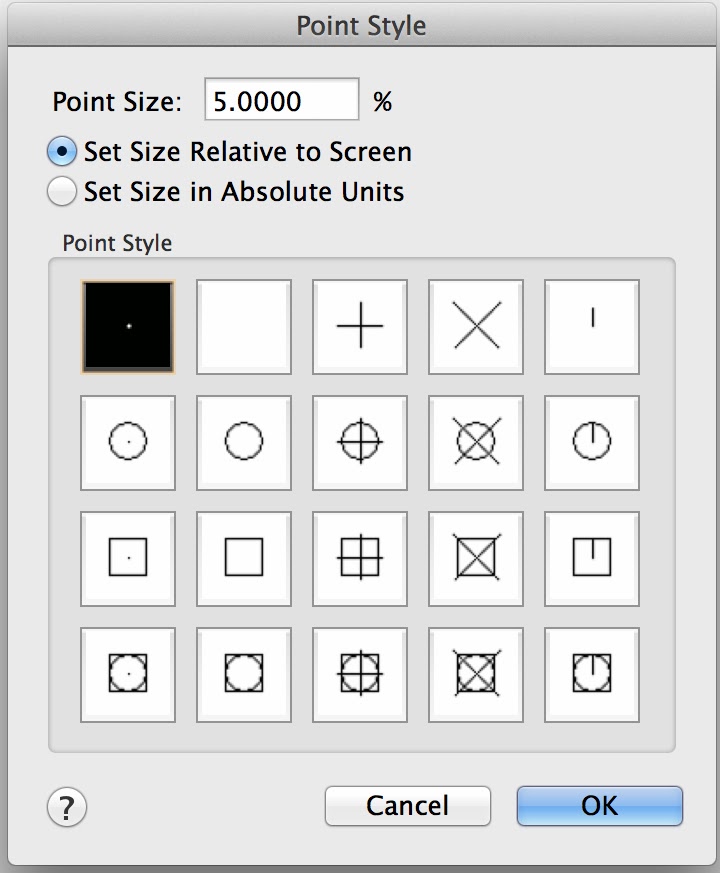
Task: Choose the circle with center dot style
Action: (128, 442)
